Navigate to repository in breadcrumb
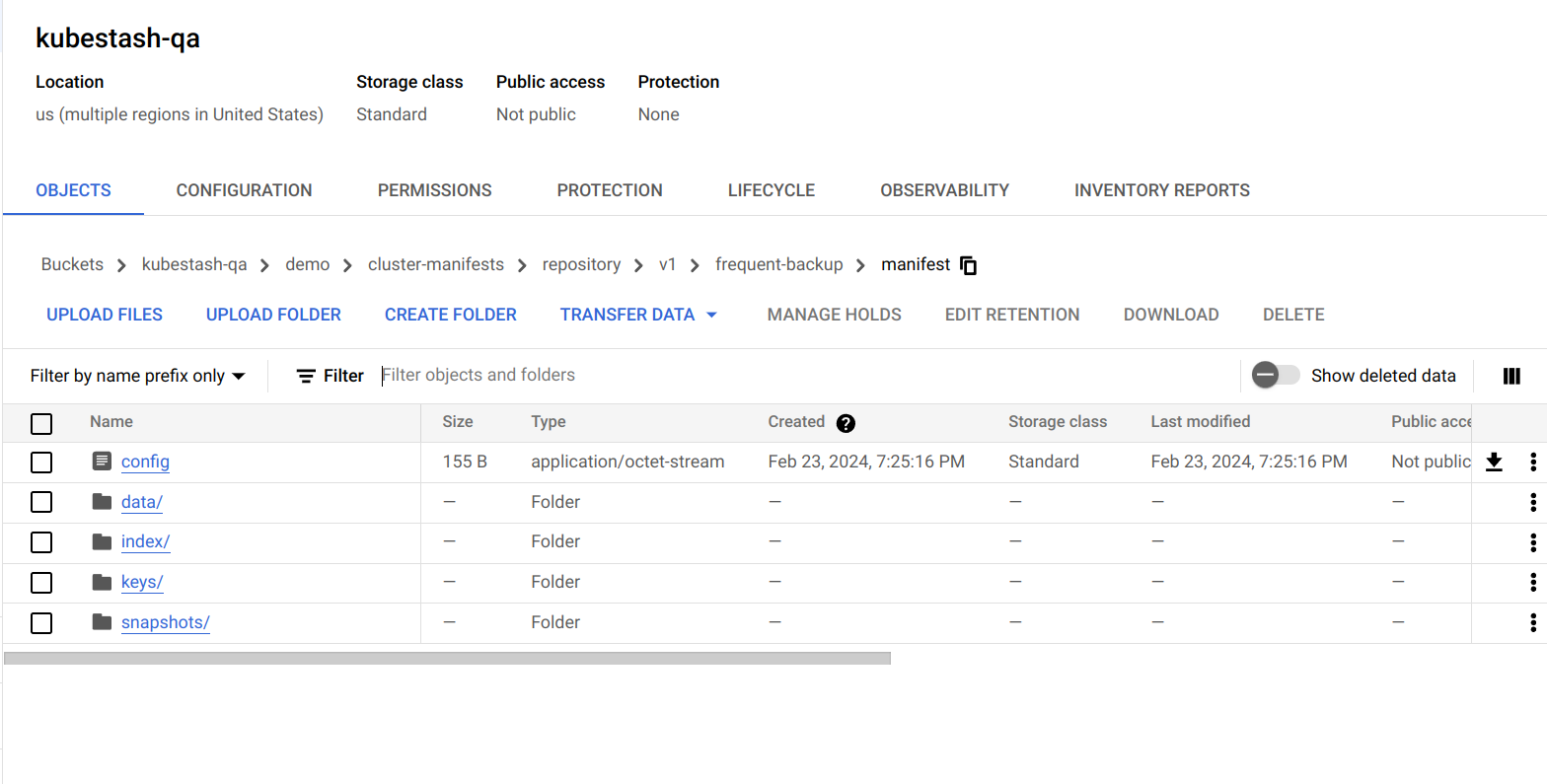The width and height of the screenshot is (1547, 784). click(581, 264)
